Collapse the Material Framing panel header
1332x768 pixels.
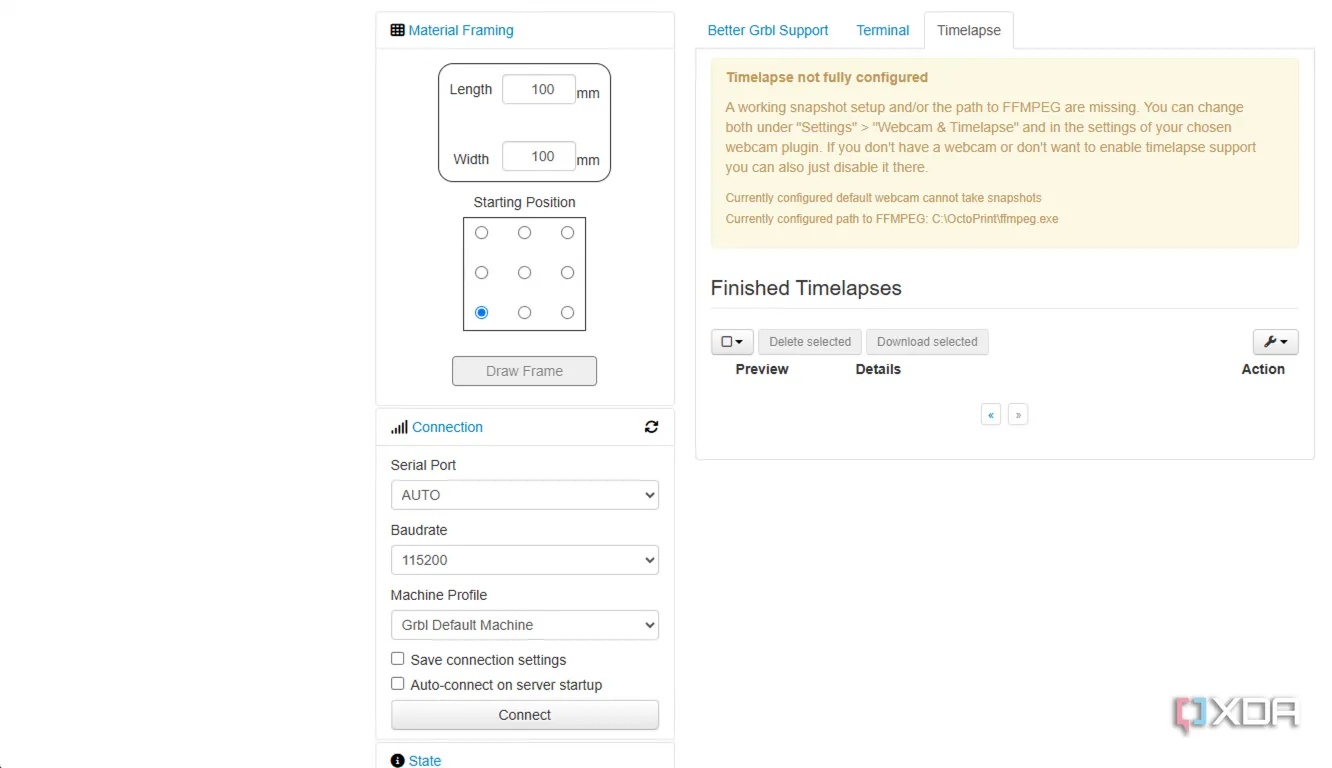click(461, 30)
